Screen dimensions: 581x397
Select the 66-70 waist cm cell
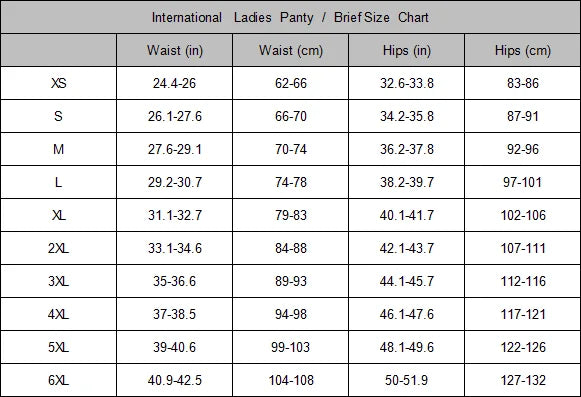click(290, 116)
